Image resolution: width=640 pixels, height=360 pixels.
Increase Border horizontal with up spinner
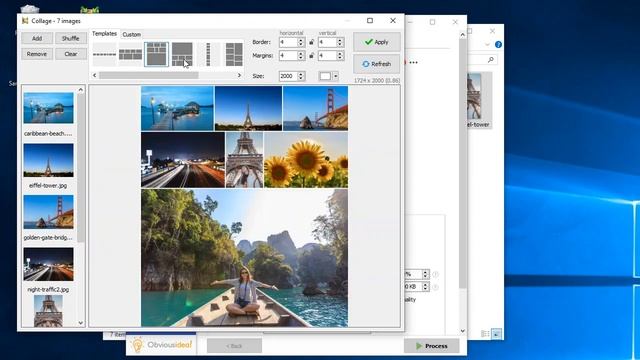(301, 40)
